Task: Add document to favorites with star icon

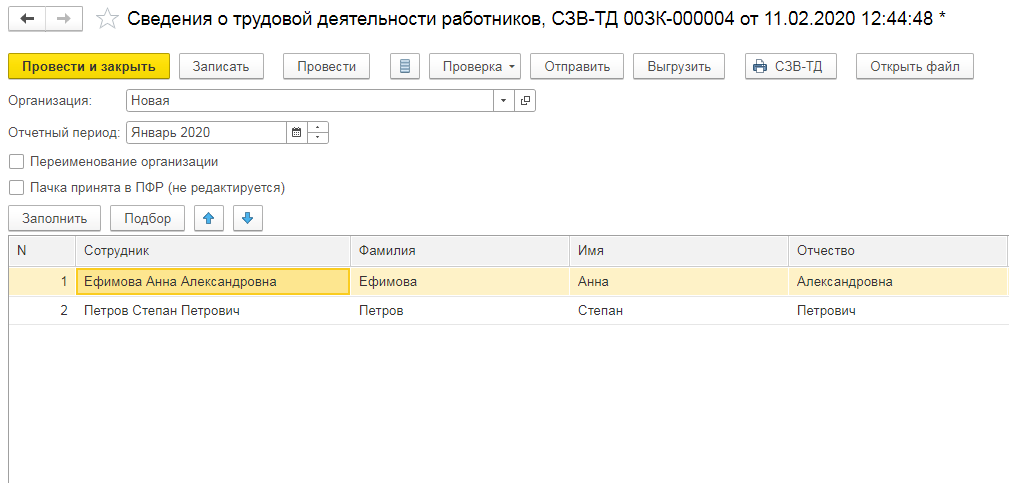Action: [x=106, y=20]
